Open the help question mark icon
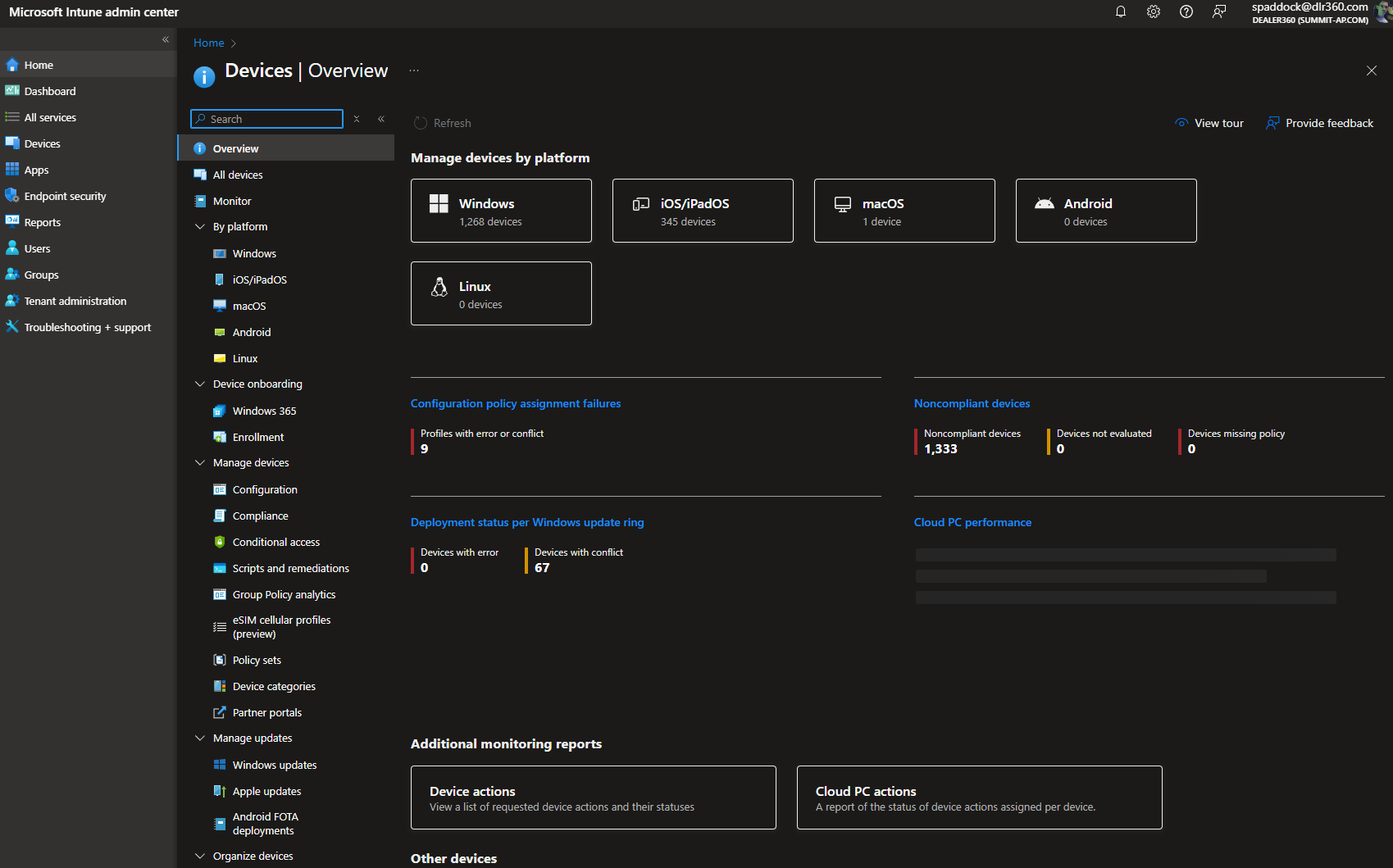 coord(1186,11)
